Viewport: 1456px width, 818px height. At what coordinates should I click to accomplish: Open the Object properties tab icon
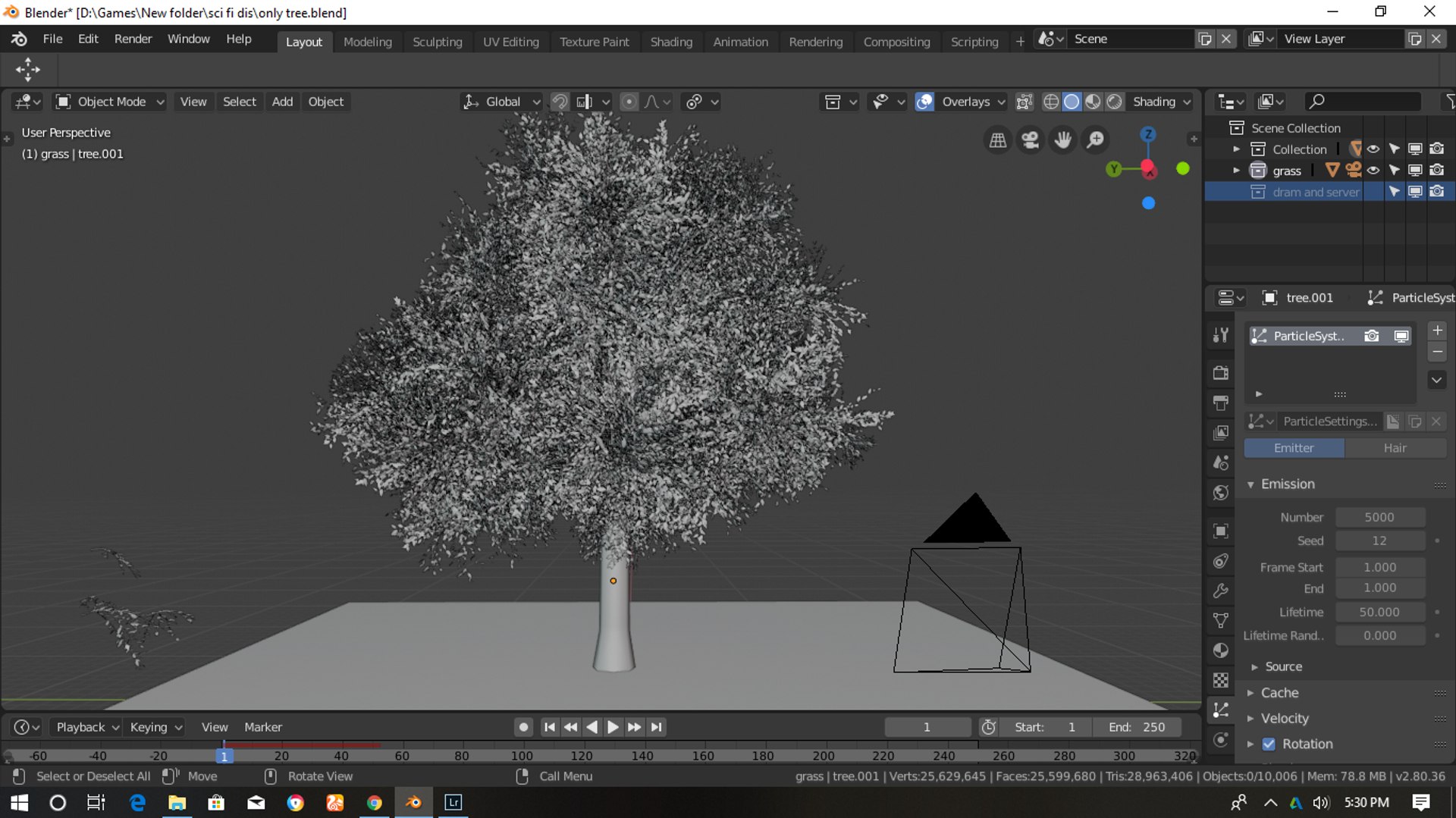pos(1221,531)
